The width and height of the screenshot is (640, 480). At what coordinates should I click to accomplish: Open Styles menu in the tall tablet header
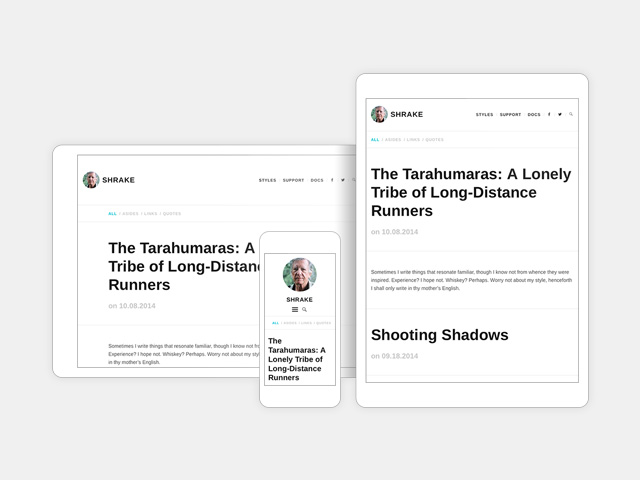(x=484, y=115)
